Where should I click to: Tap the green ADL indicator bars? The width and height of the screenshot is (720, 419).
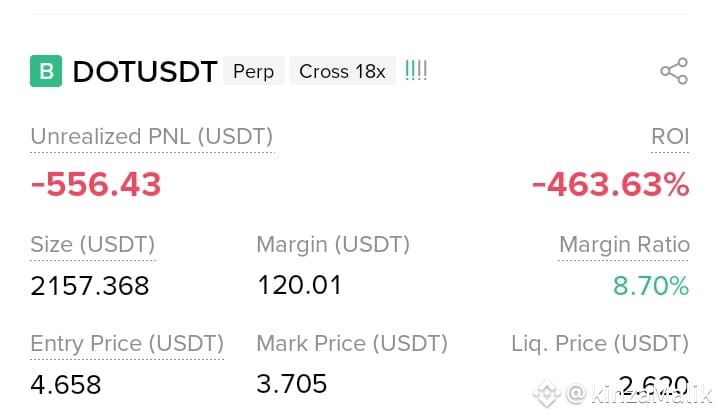tap(416, 71)
